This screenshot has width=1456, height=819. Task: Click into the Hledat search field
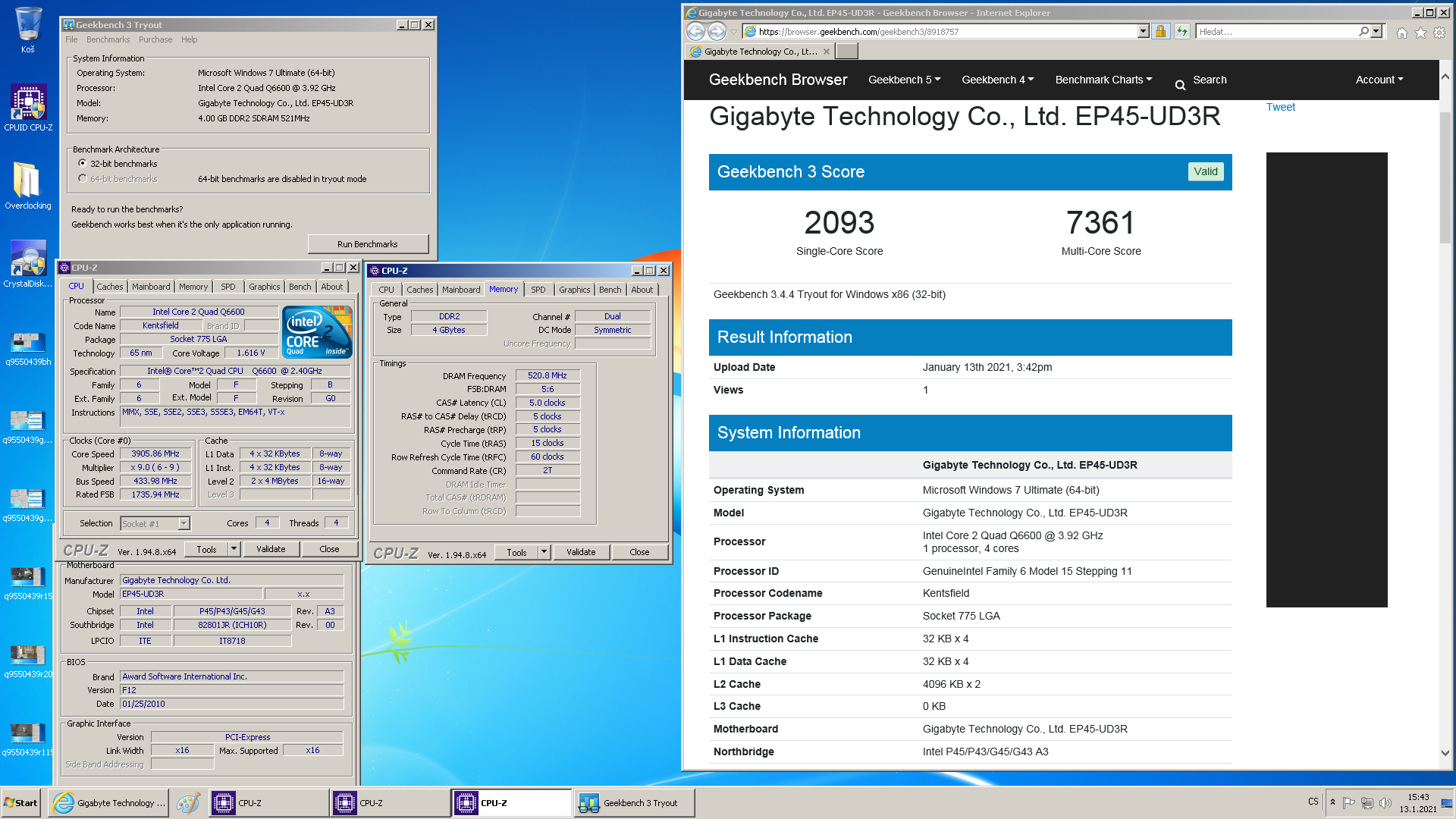pyautogui.click(x=1276, y=31)
